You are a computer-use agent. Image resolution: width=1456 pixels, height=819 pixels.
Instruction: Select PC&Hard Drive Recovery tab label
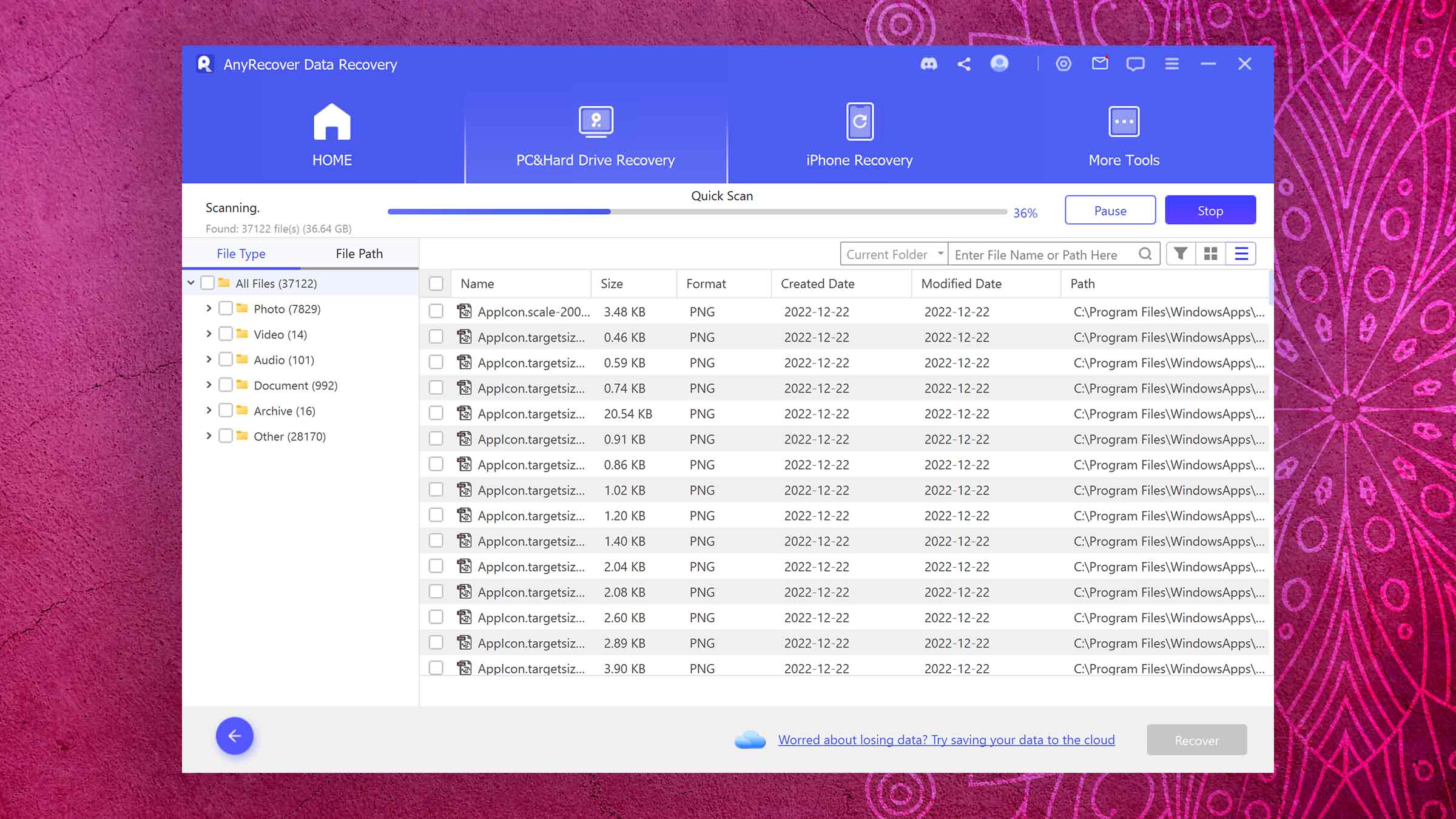pyautogui.click(x=595, y=160)
